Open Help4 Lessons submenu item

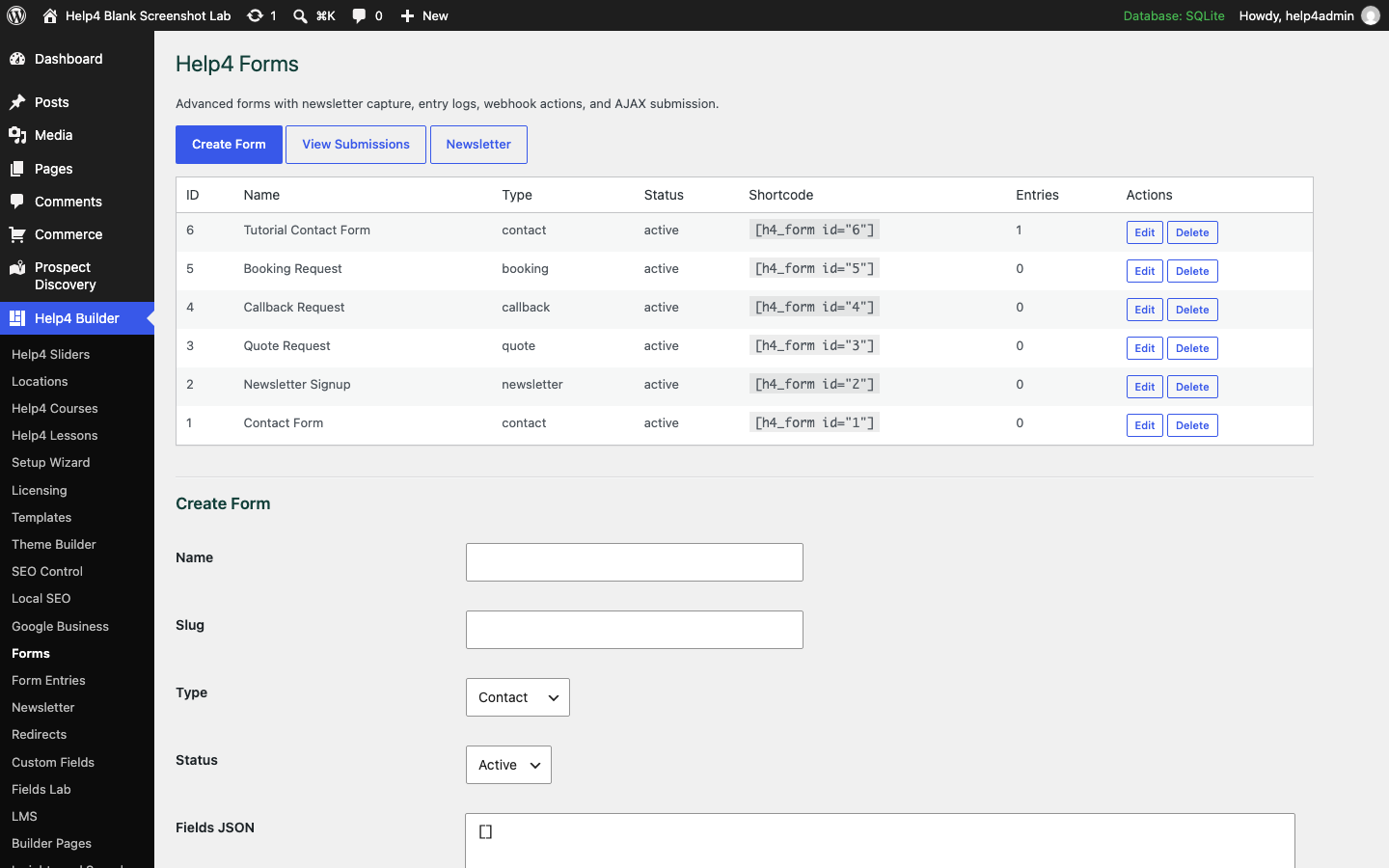pos(55,435)
